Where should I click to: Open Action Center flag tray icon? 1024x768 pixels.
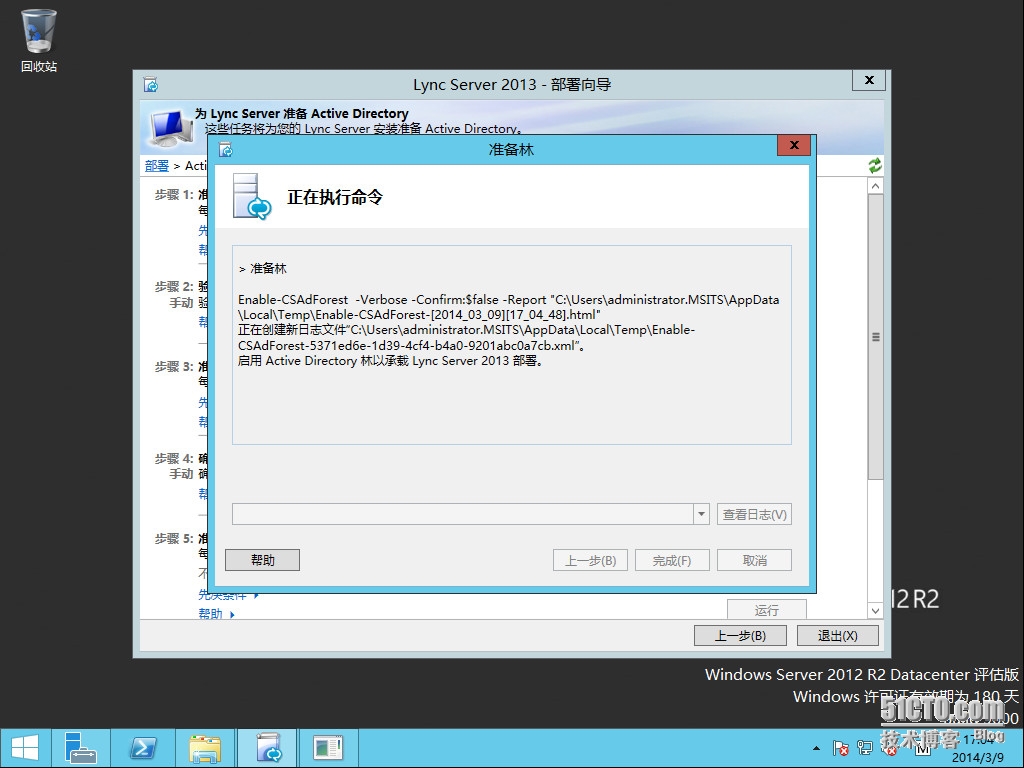click(x=840, y=748)
